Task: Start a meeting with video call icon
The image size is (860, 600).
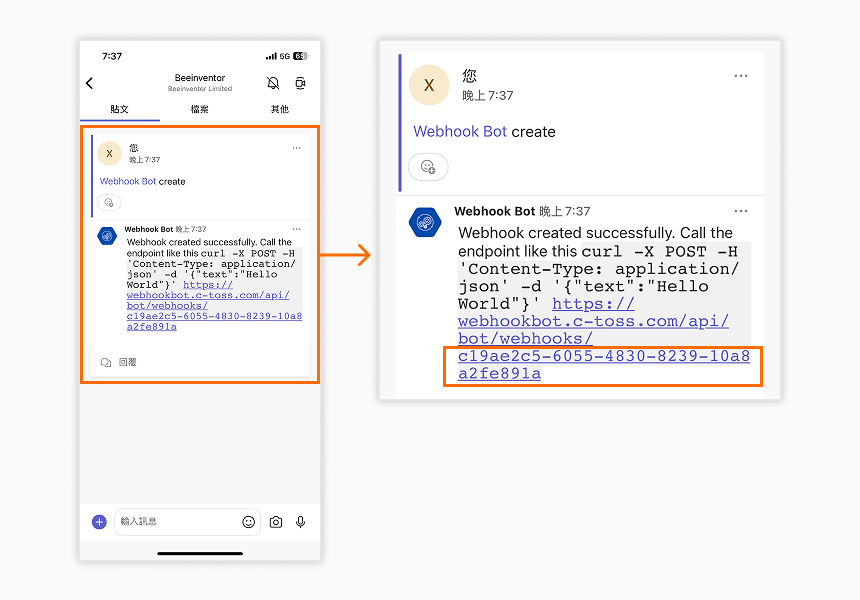Action: click(300, 83)
